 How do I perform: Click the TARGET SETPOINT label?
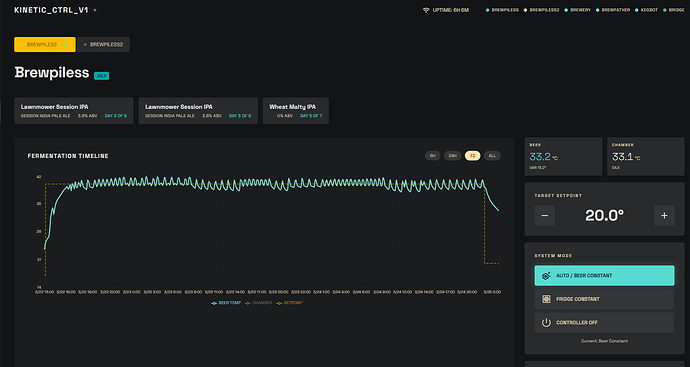pos(558,195)
